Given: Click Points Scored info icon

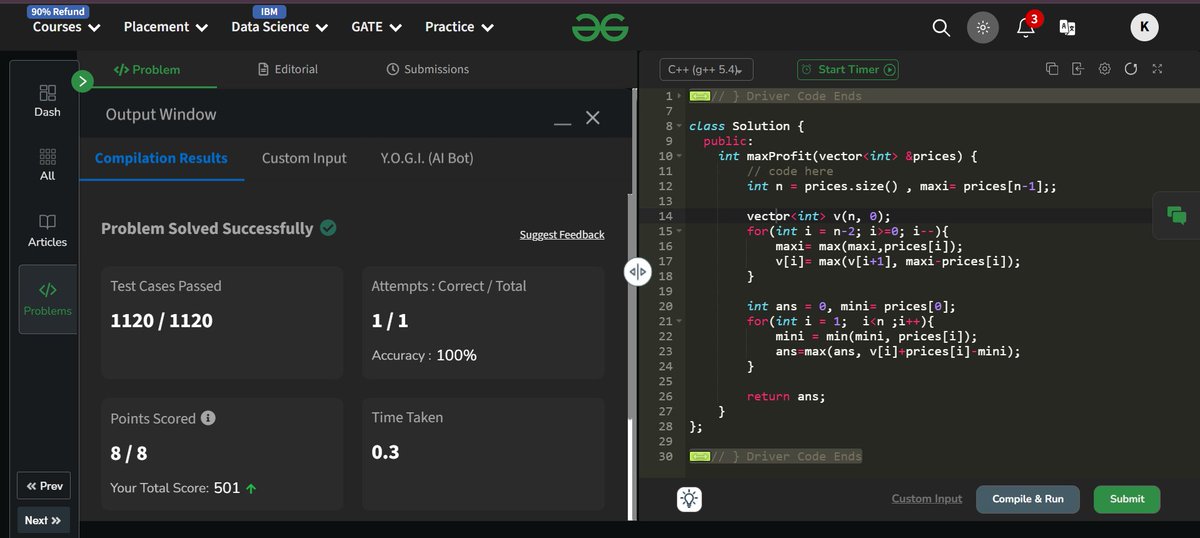Looking at the screenshot, I should coord(208,418).
